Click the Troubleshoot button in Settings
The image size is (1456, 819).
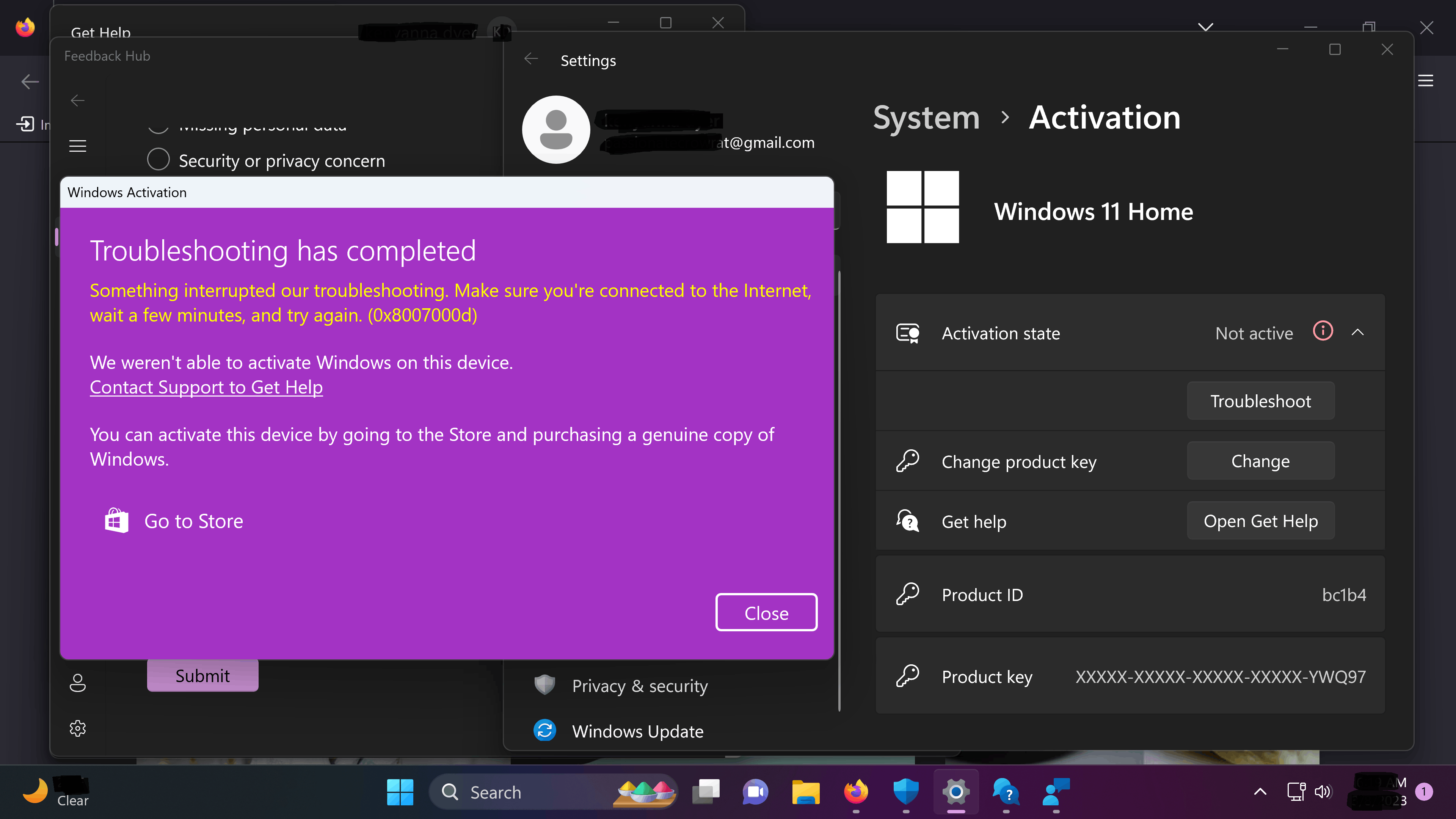point(1260,401)
